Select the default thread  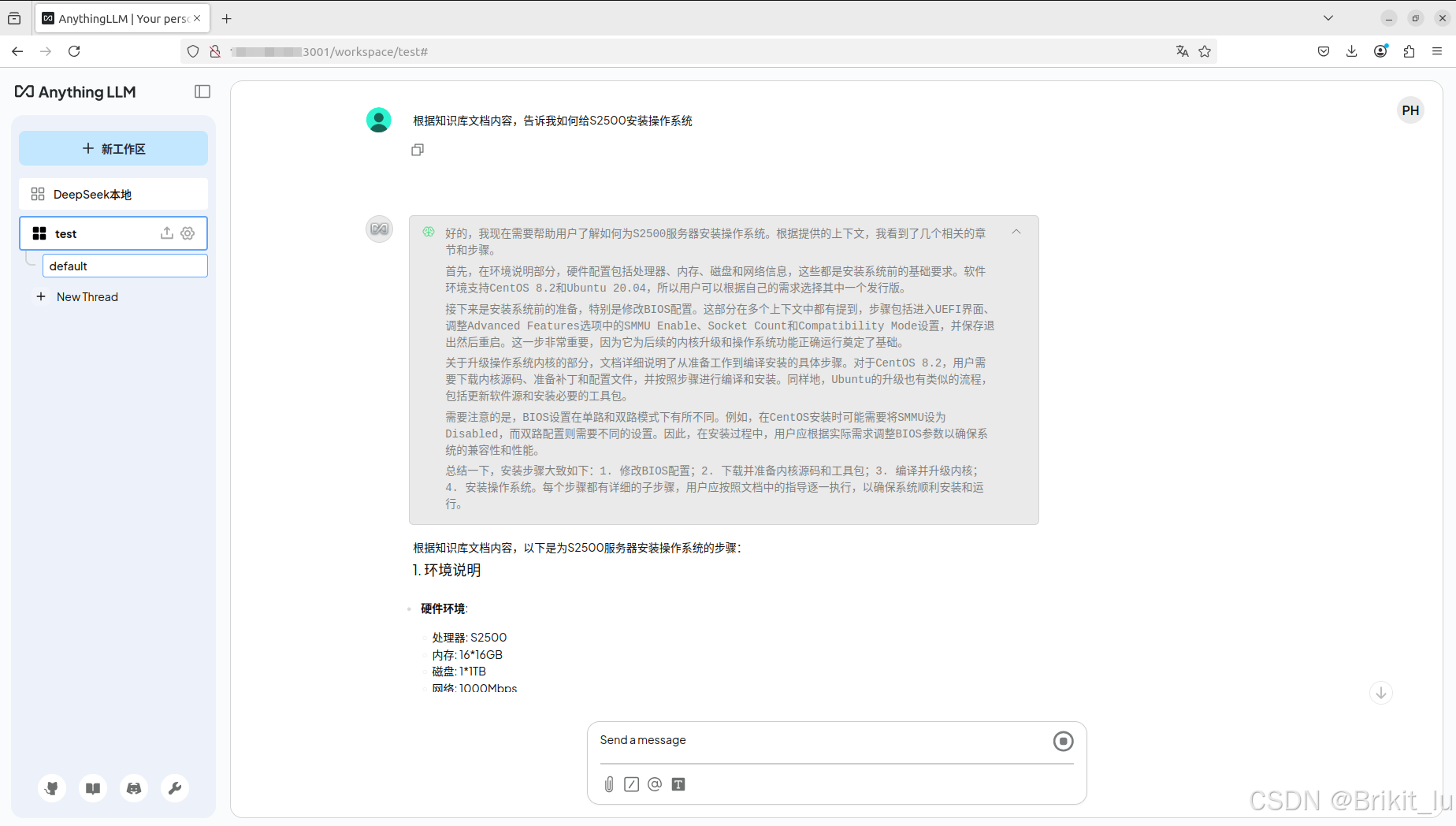coord(125,266)
